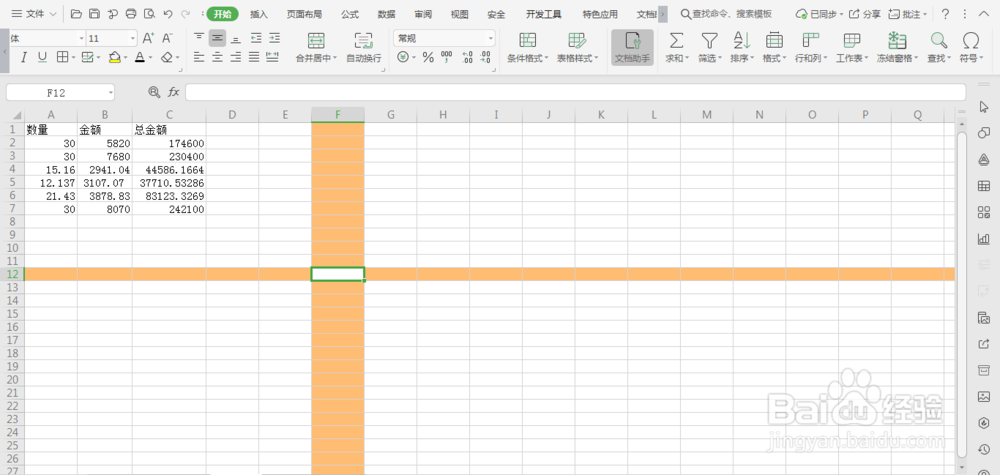
Task: Click the yellow fill color button
Action: [x=115, y=57]
